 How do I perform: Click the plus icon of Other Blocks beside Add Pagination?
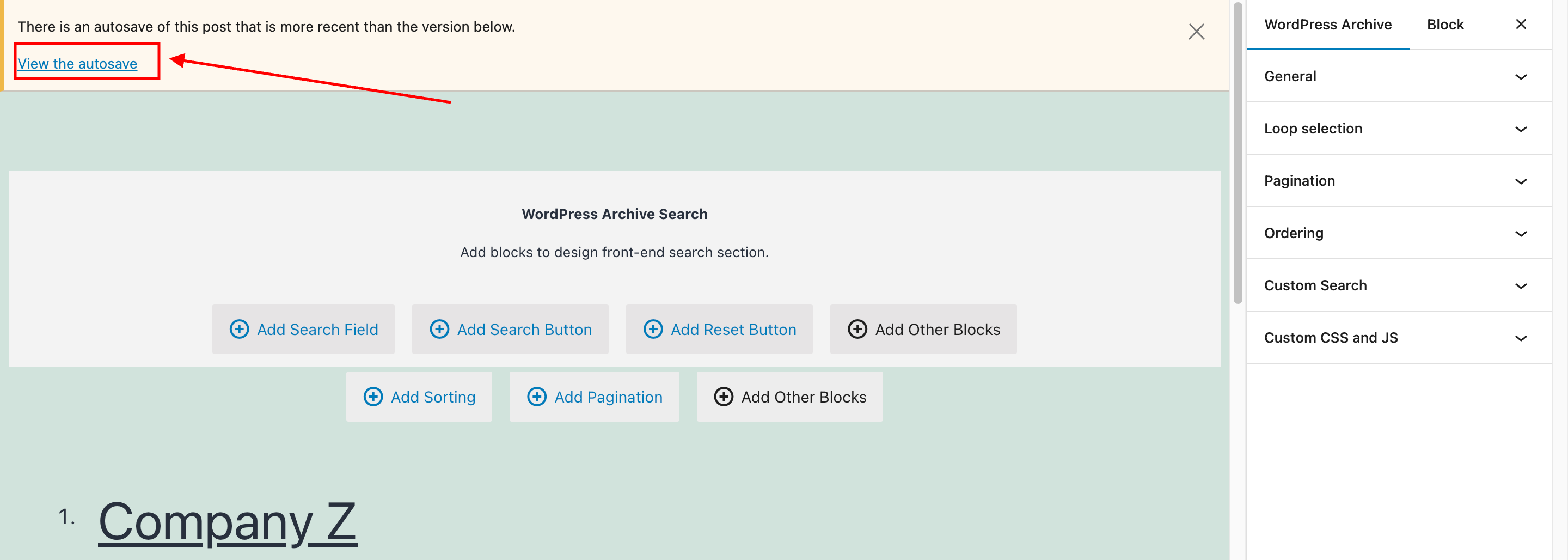click(x=724, y=397)
